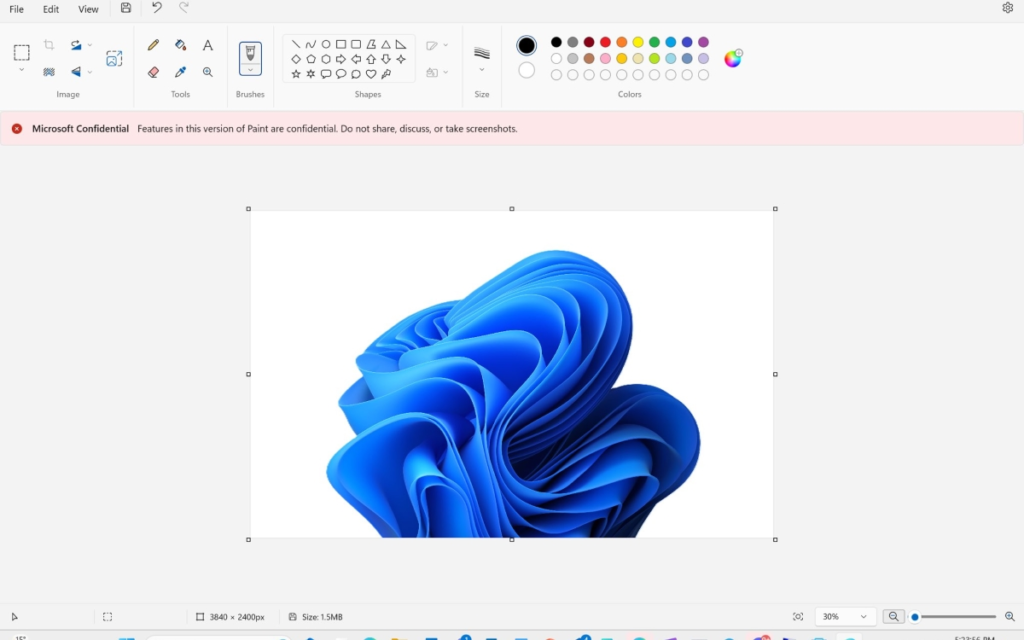This screenshot has width=1024, height=640.
Task: Expand the Brushes dropdown chevron
Action: [x=250, y=70]
